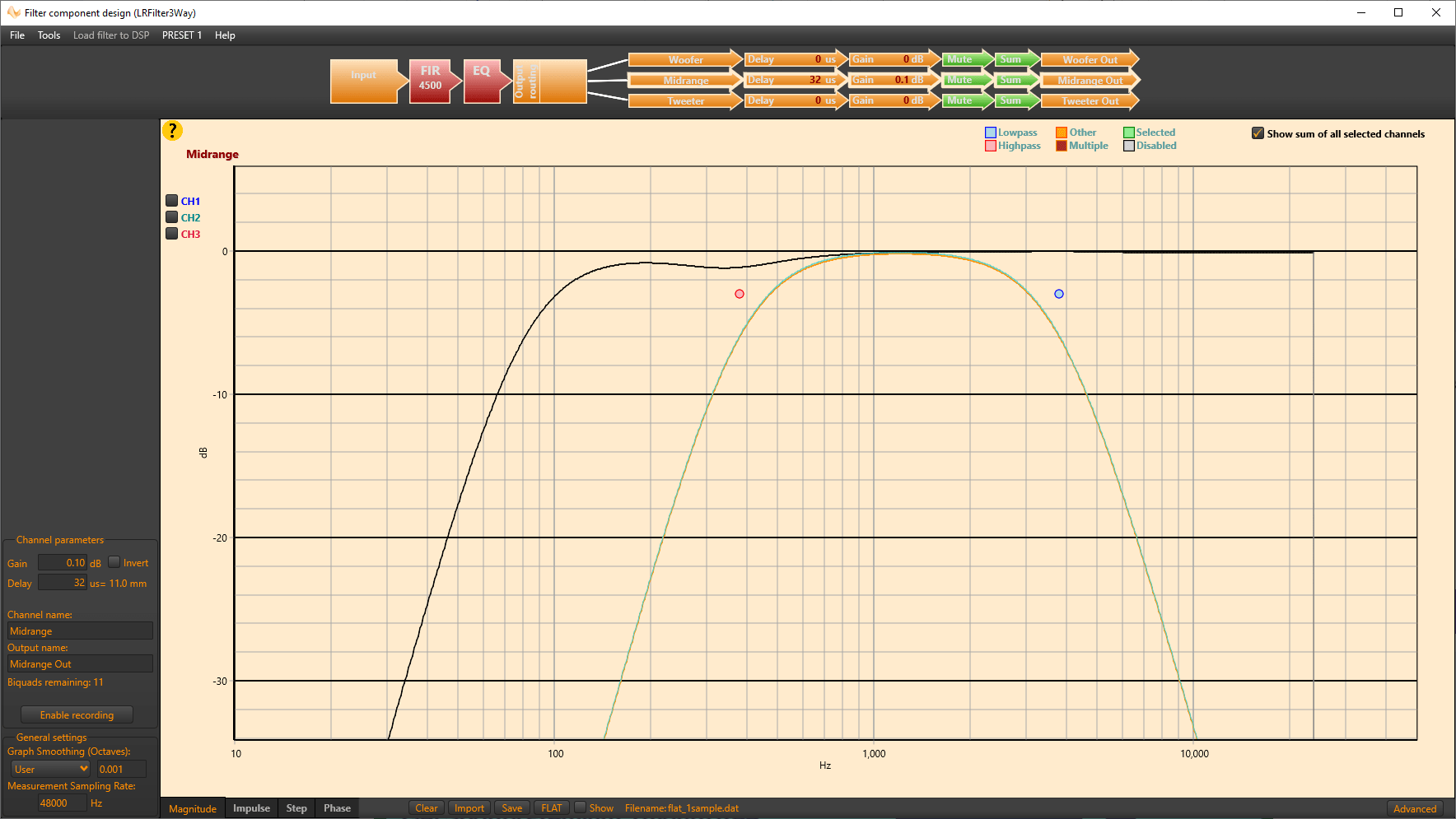Click the Other legend color swatch
1456x819 pixels.
1062,133
